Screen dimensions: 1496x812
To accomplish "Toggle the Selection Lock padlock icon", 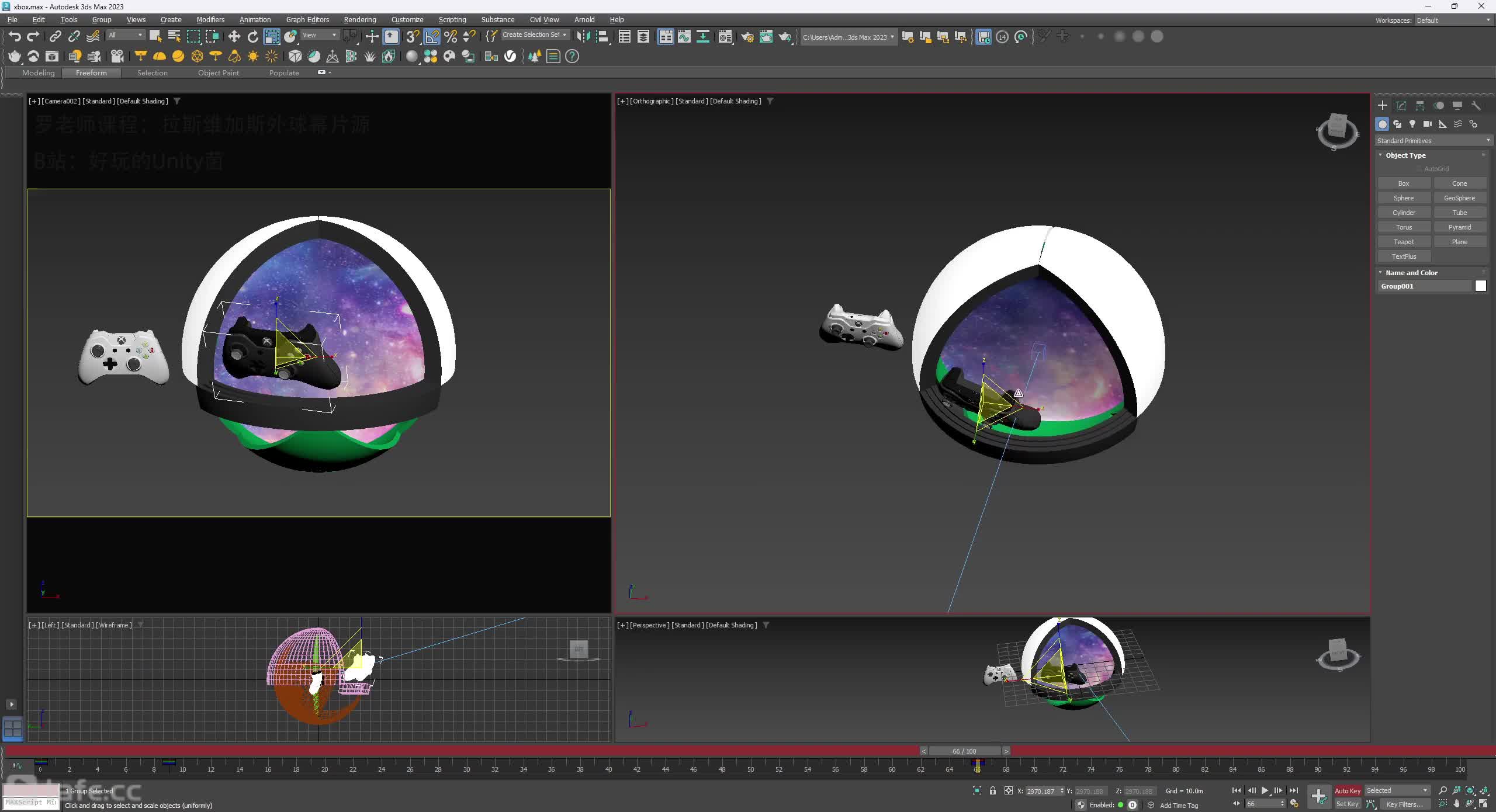I will tap(993, 791).
